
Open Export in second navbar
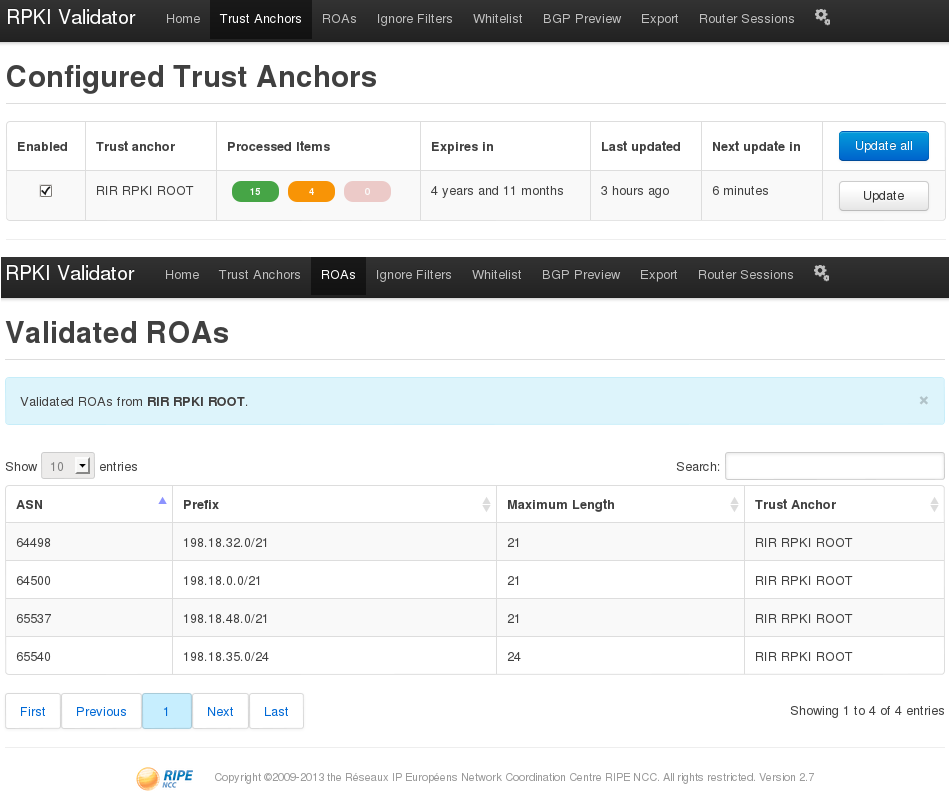(658, 275)
